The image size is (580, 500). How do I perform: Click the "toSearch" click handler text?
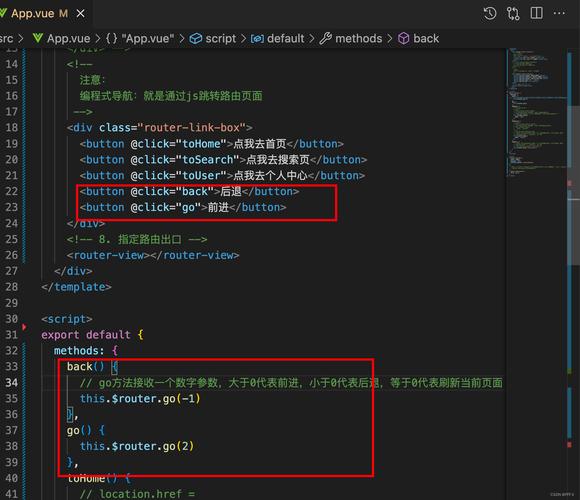[x=207, y=159]
